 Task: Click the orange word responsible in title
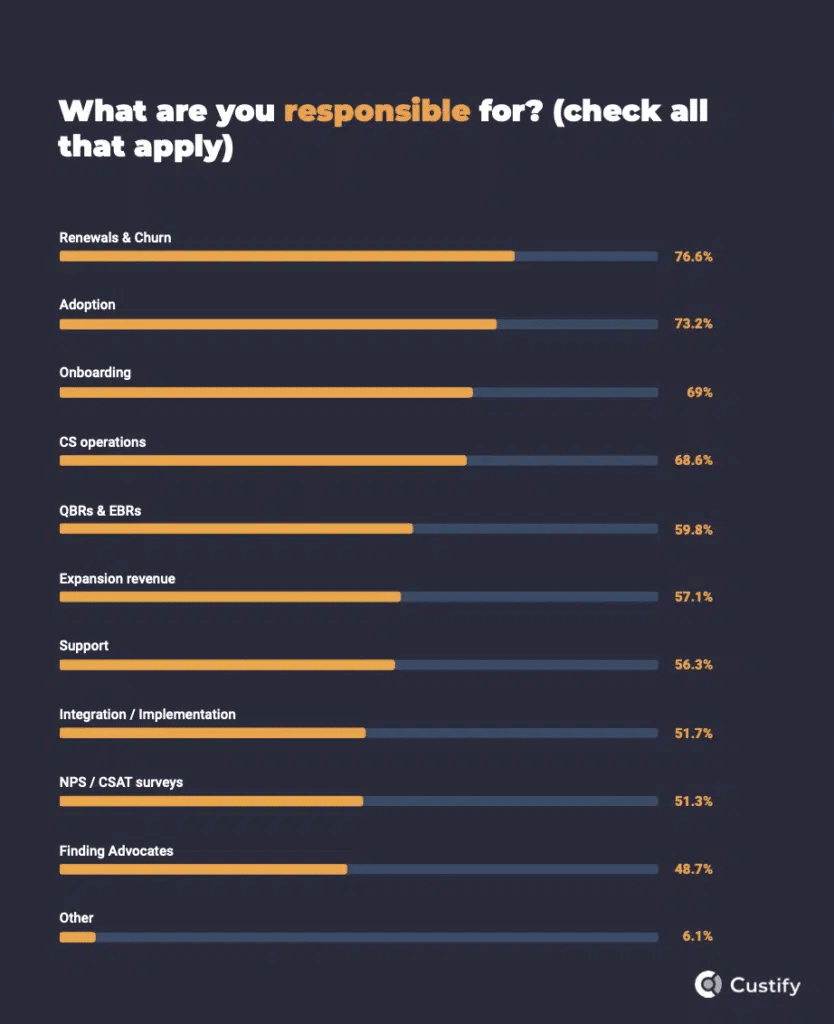tap(377, 111)
